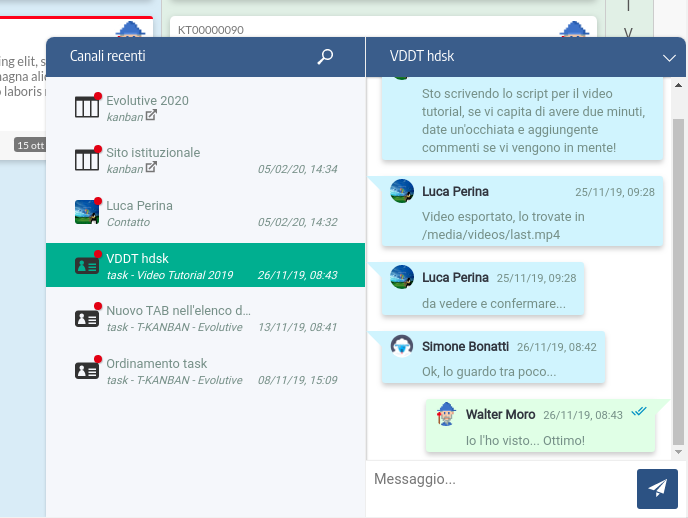Click the task card icon for Ordinamento task
The width and height of the screenshot is (688, 518).
[x=87, y=370]
